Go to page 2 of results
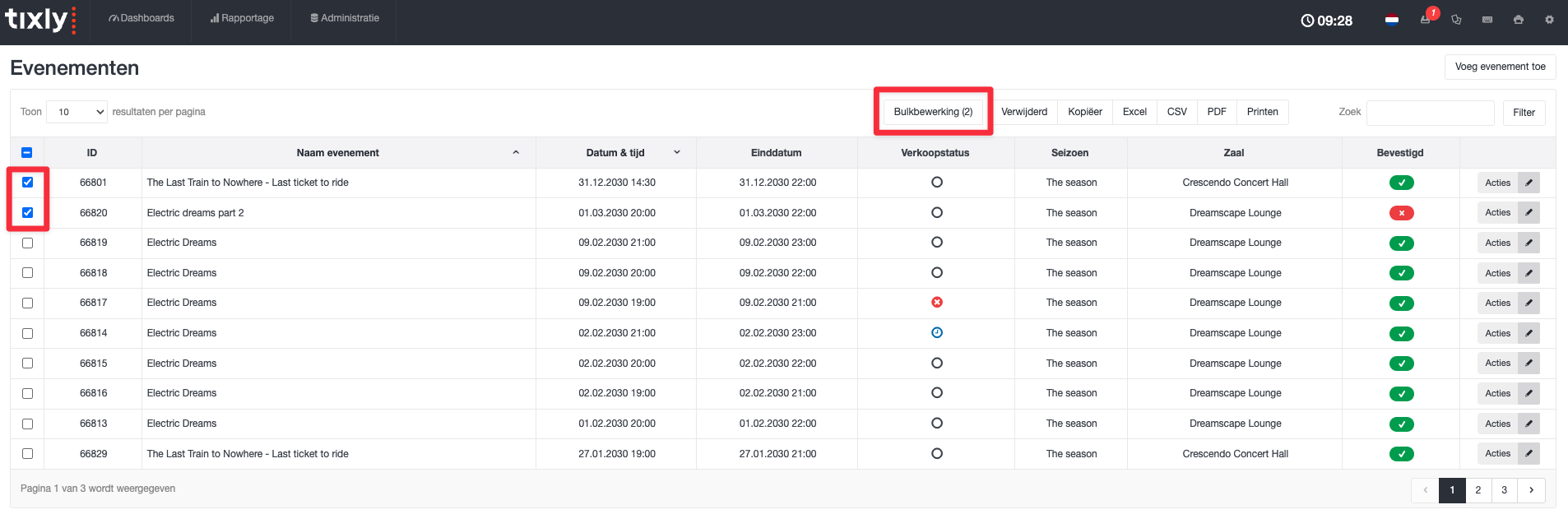This screenshot has width=1568, height=528. point(1478,490)
